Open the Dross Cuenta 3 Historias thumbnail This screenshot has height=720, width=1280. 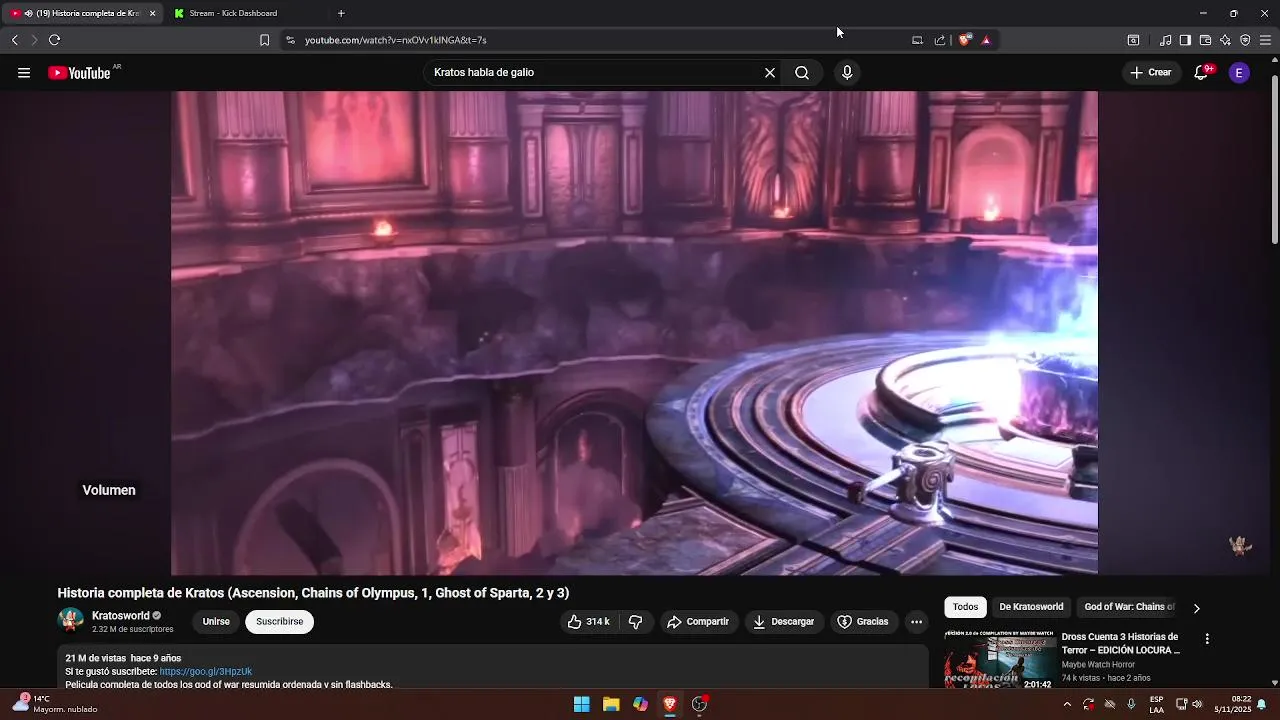[1000, 660]
